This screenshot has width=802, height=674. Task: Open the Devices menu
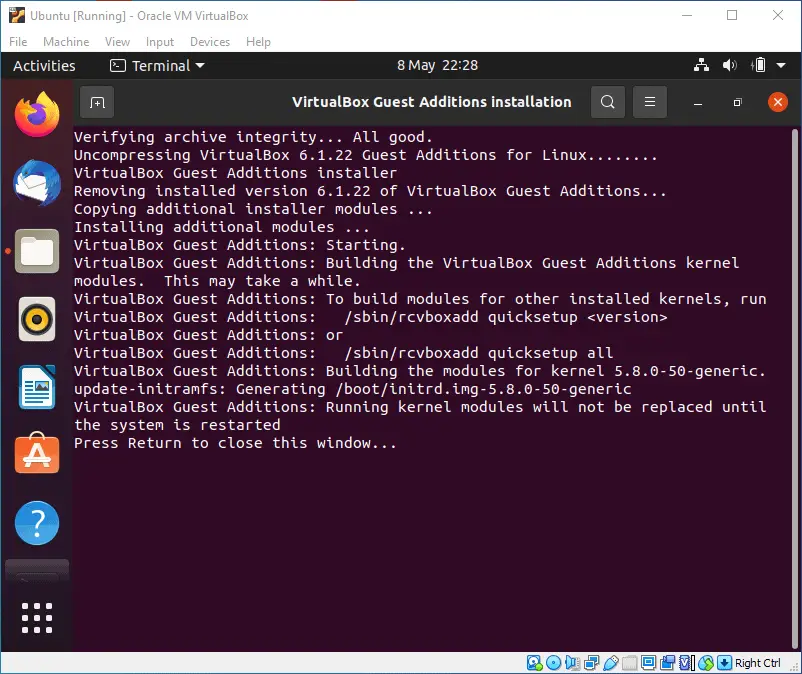(210, 42)
